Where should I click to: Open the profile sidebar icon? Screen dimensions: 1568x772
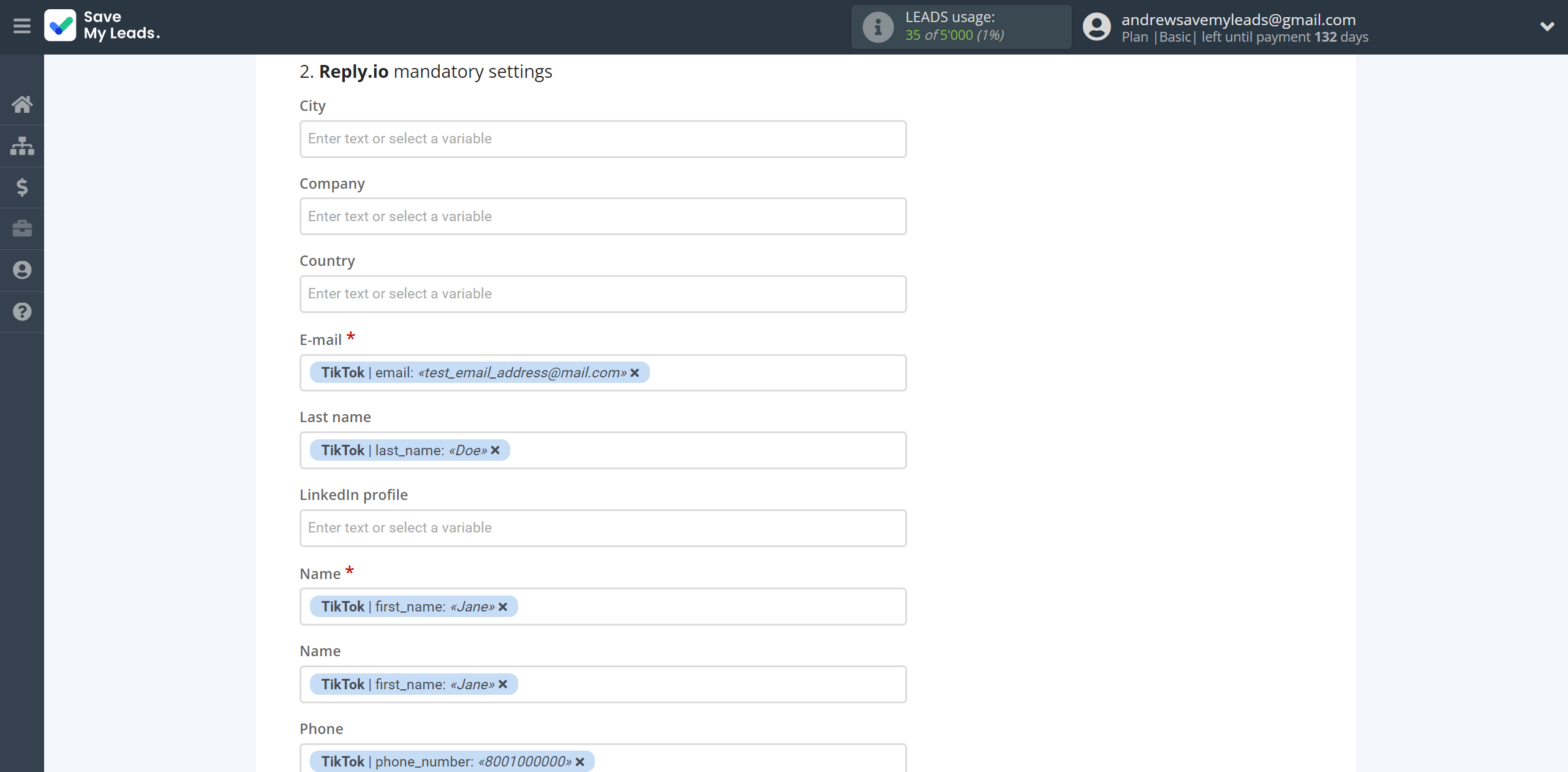22,270
